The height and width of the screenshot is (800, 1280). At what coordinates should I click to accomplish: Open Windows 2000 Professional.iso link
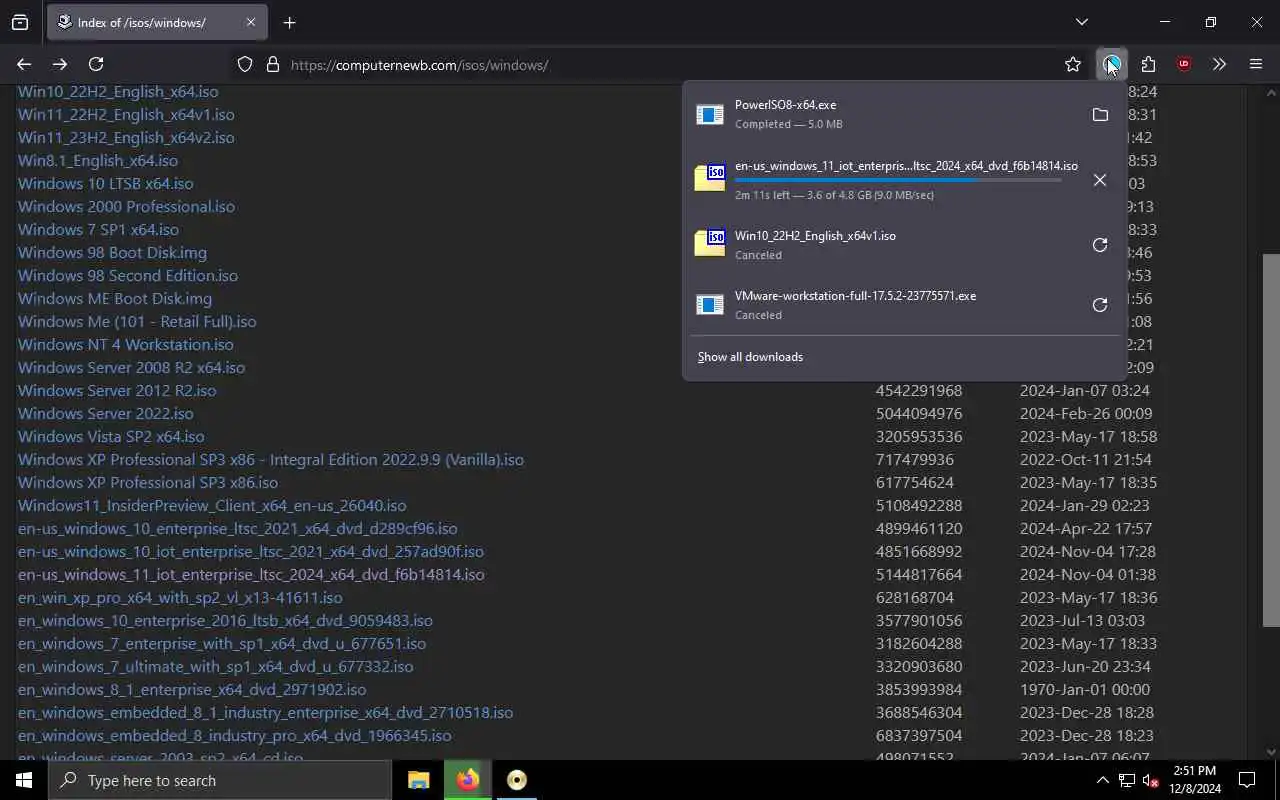click(x=126, y=206)
